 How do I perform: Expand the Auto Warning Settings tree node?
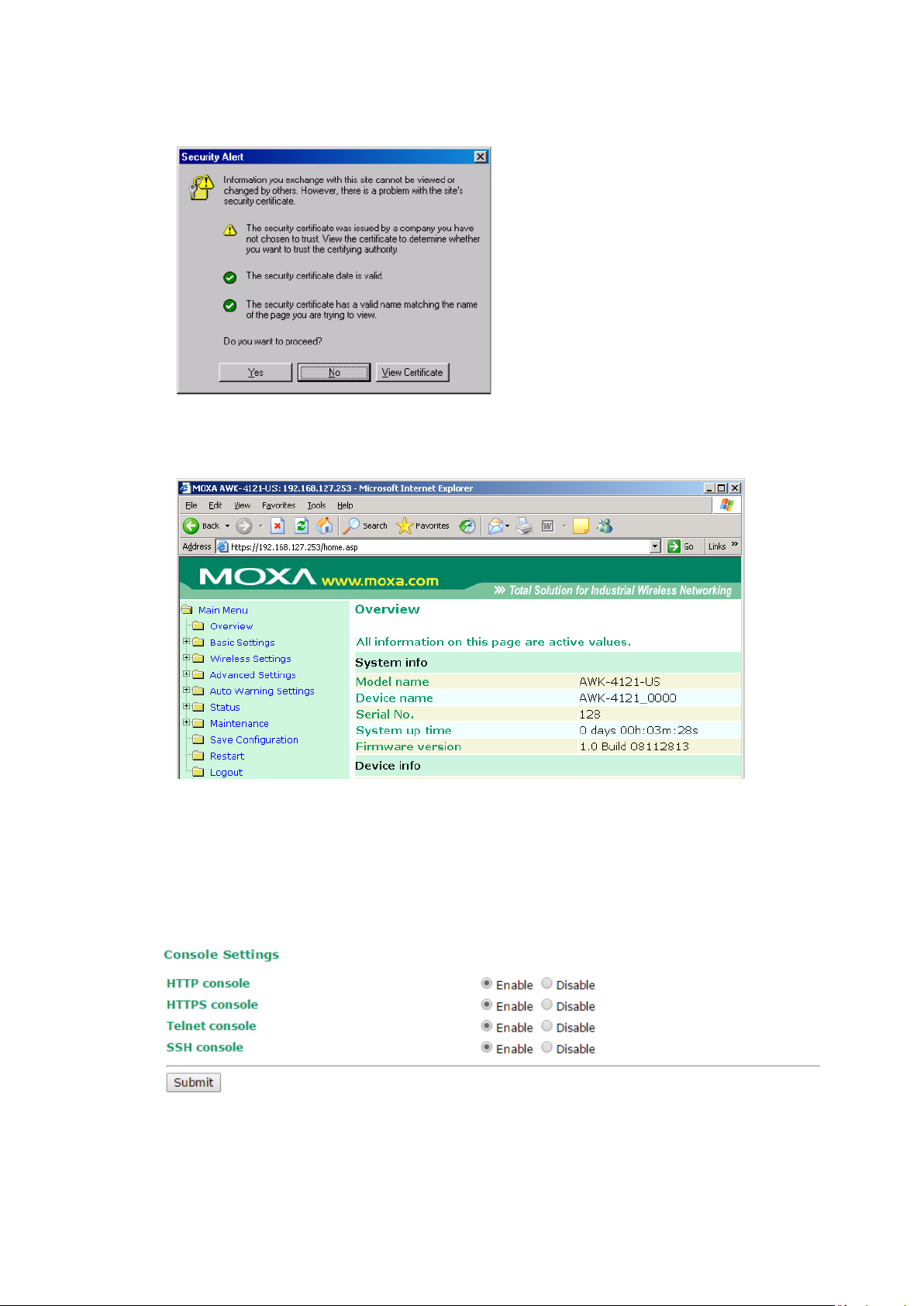(186, 691)
